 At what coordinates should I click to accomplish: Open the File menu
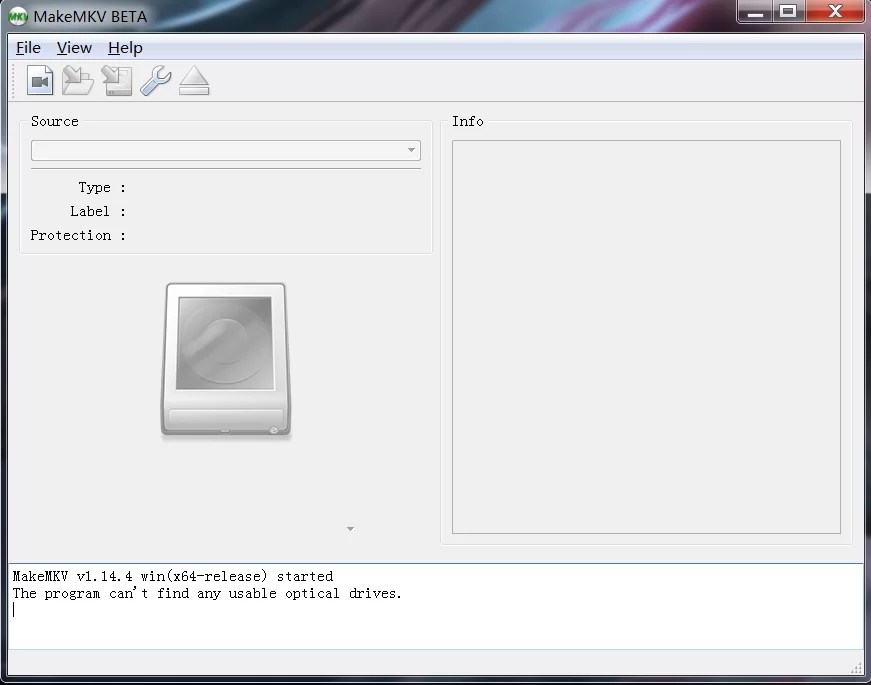[28, 47]
